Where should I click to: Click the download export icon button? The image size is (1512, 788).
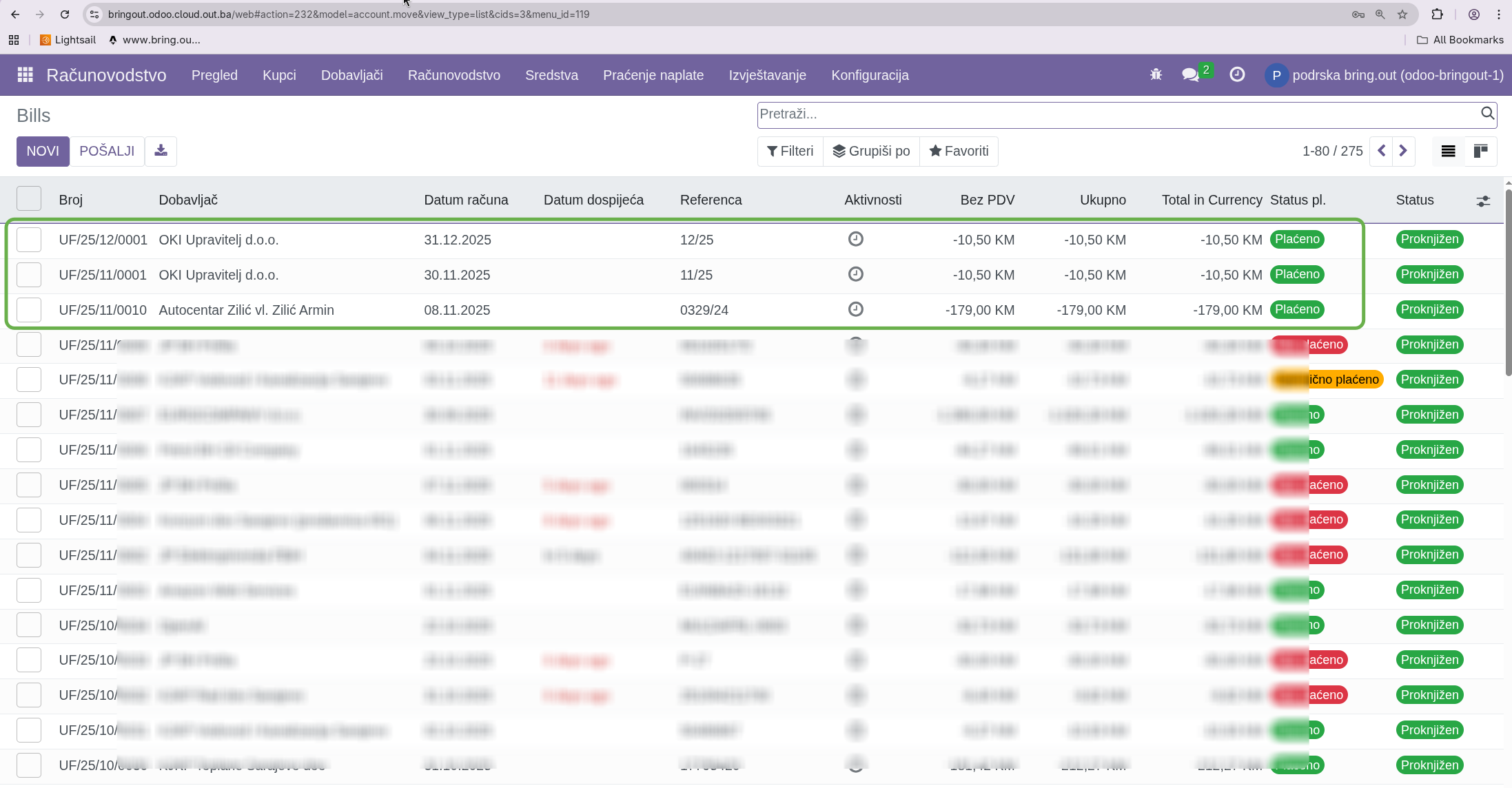point(161,151)
